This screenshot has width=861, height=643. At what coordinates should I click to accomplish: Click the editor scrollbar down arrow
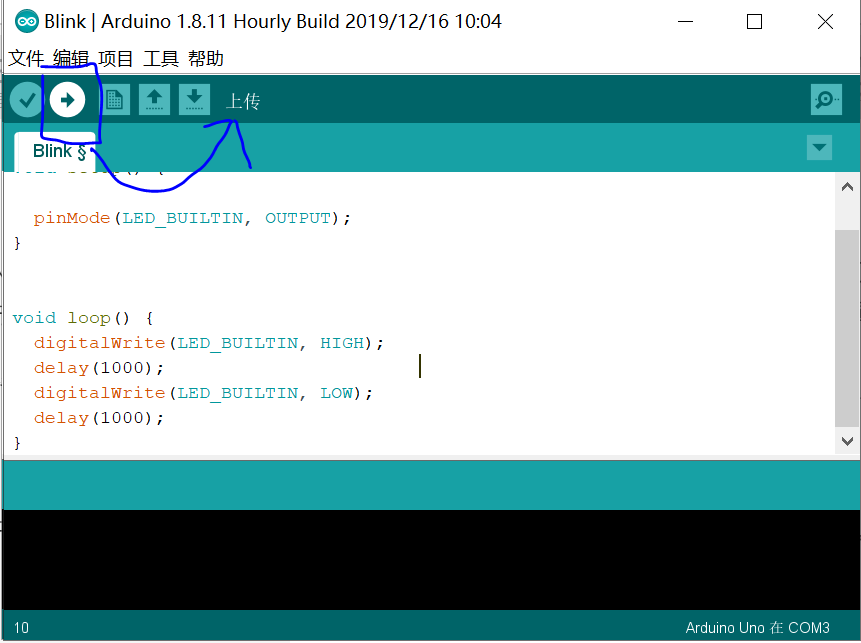pyautogui.click(x=847, y=441)
